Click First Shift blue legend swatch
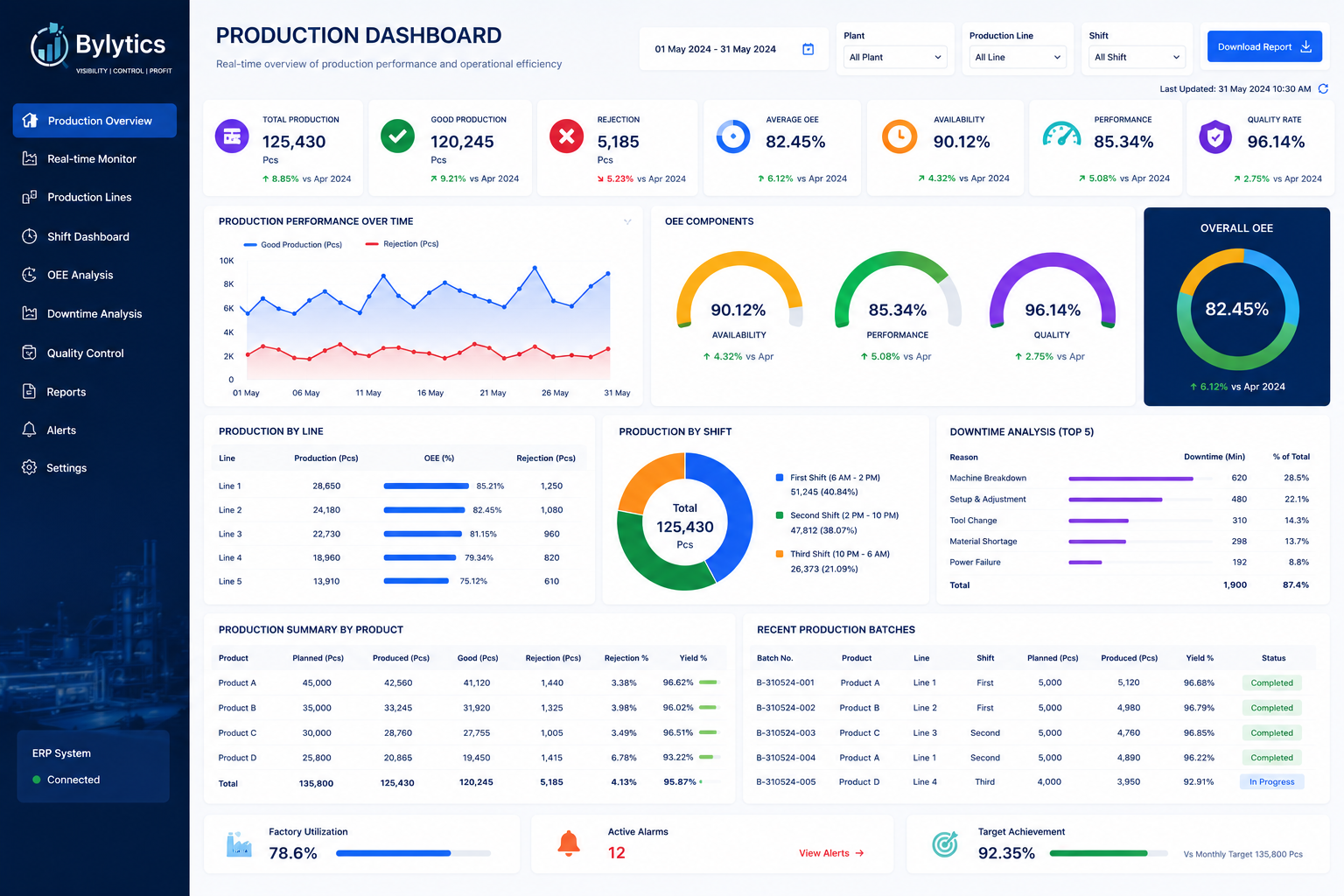1344x896 pixels. tap(780, 478)
